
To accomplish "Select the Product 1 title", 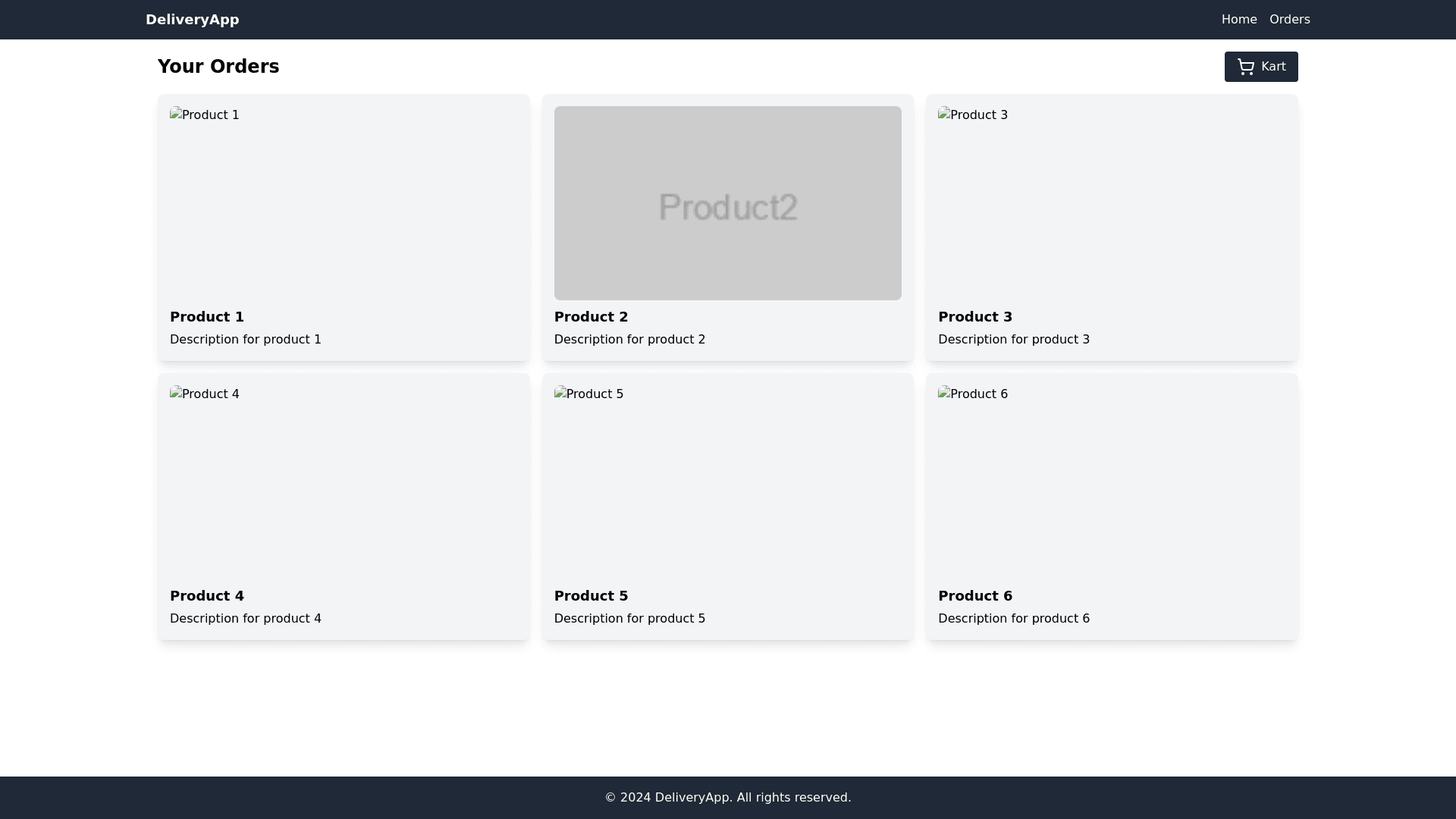I will (x=207, y=317).
